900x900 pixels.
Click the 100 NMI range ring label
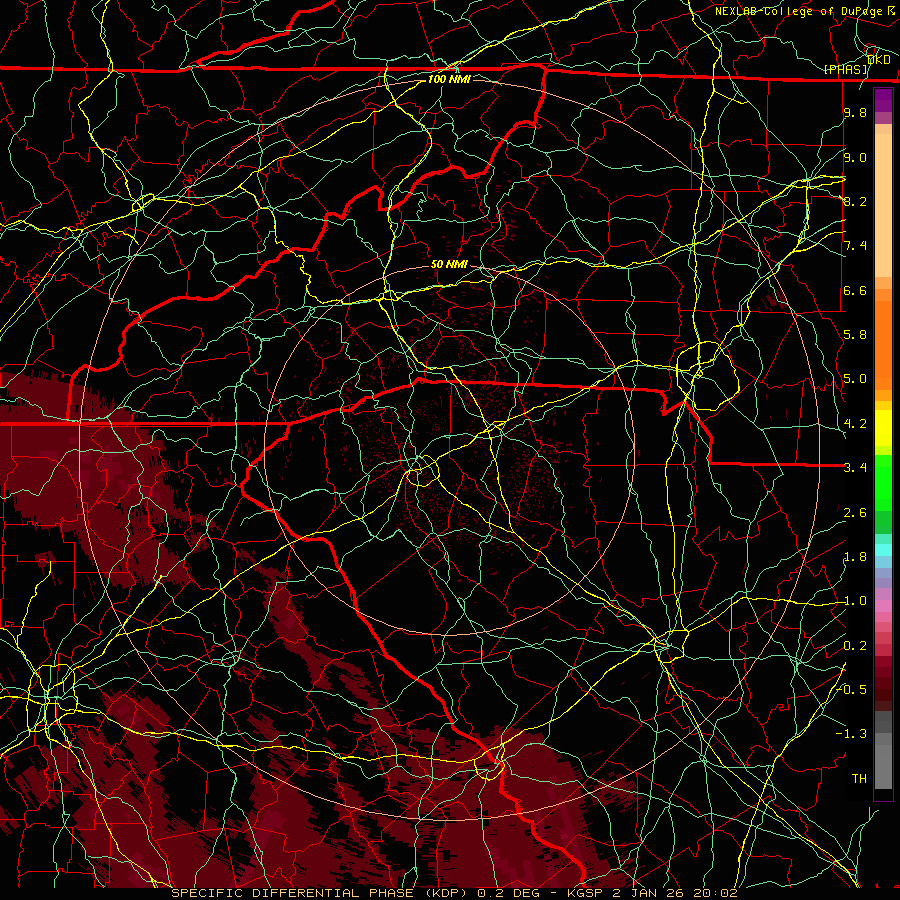tap(449, 79)
